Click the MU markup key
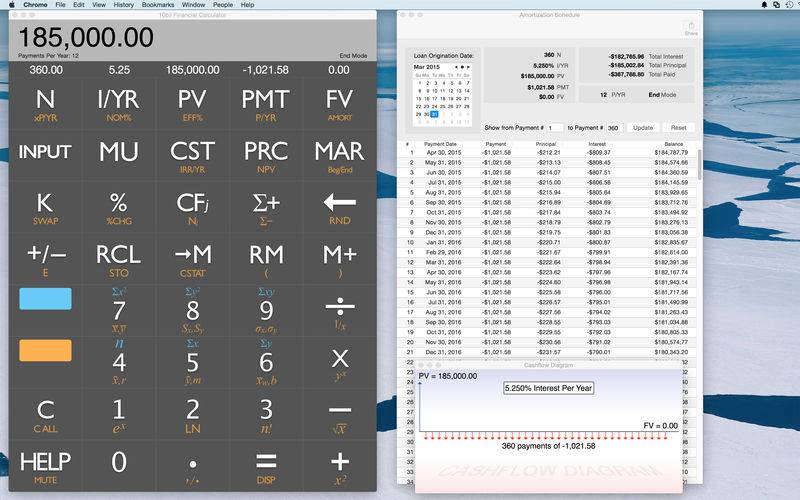Viewport: 800px width, 500px height. pyautogui.click(x=119, y=155)
